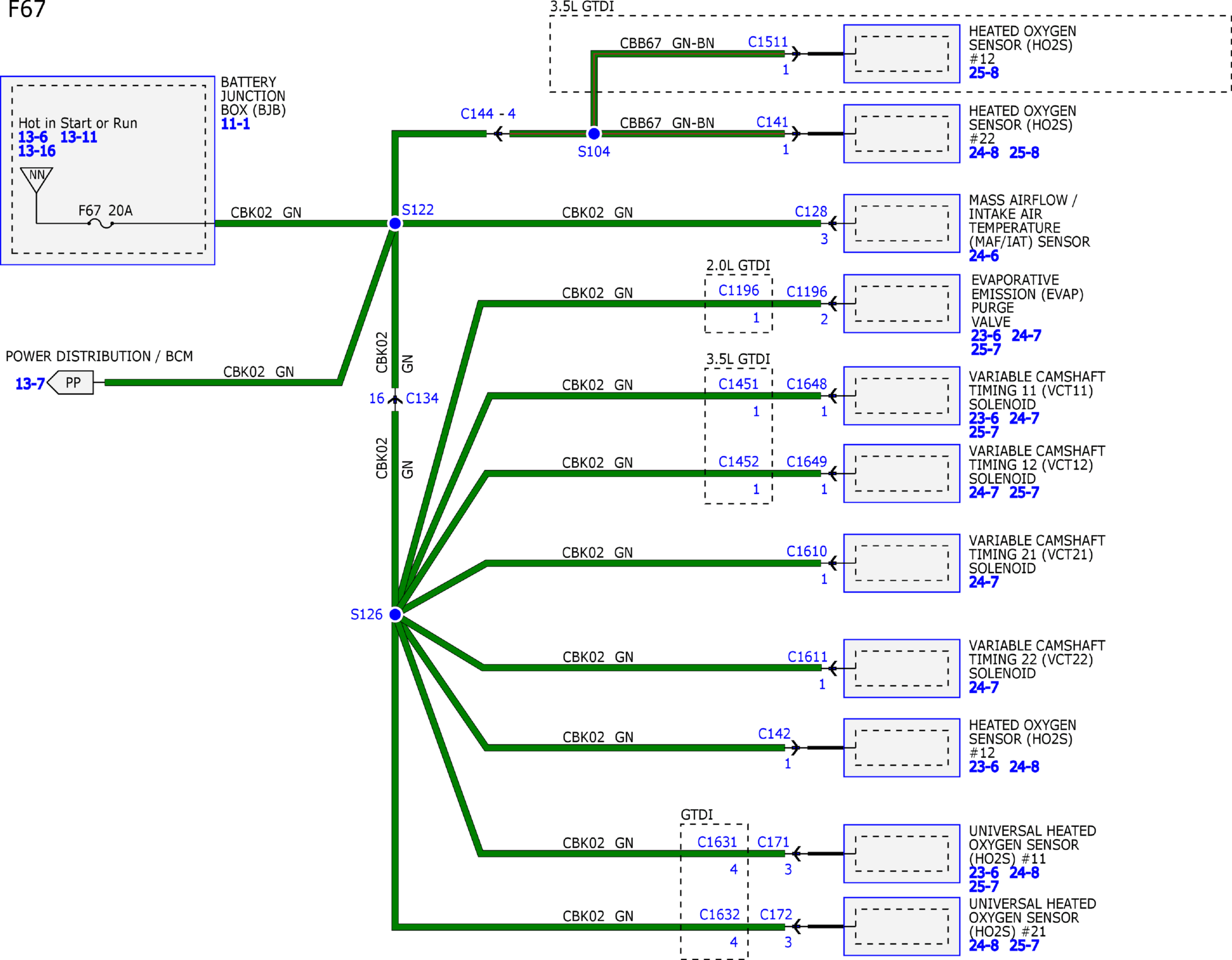This screenshot has height=960, width=1232.
Task: Open page reference 11-1 beside Battery Junction Box
Action: pos(235,124)
